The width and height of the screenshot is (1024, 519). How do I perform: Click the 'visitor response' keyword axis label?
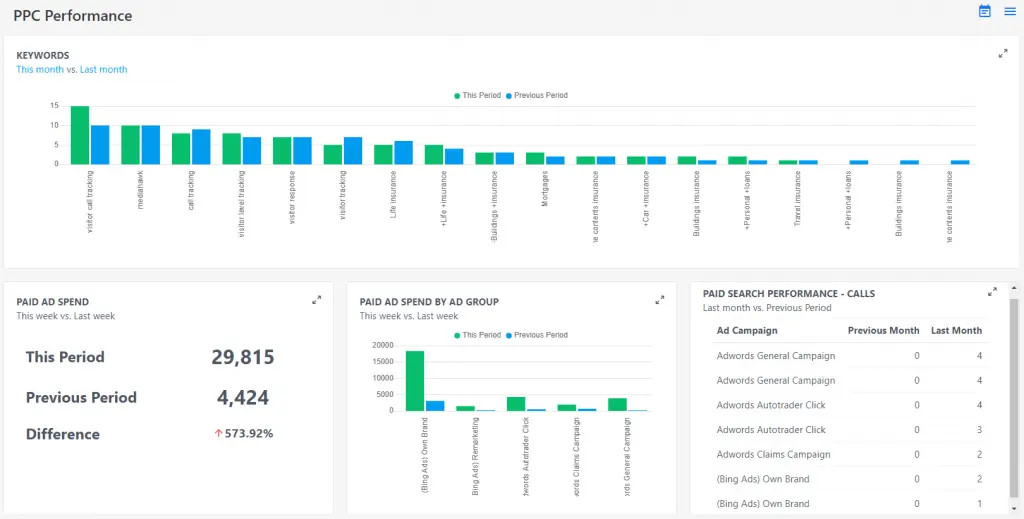(x=292, y=198)
